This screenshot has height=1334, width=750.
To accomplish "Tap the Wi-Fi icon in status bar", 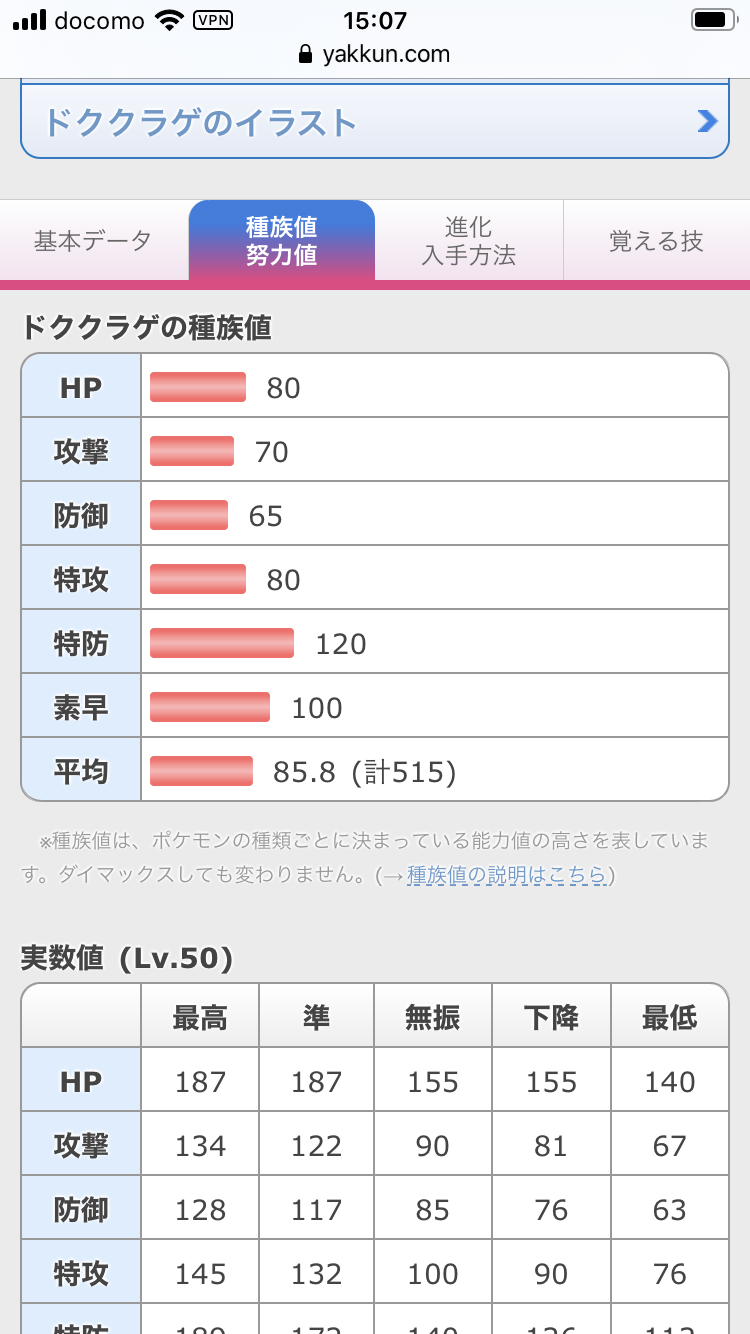I will tap(170, 20).
